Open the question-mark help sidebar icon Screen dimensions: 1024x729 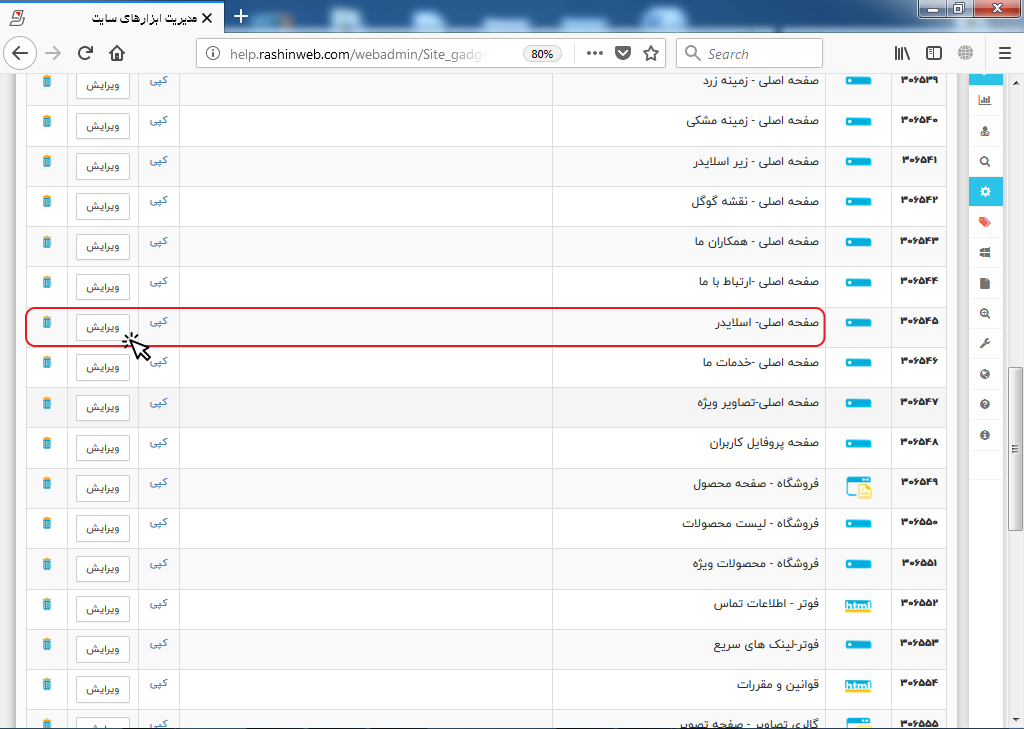[985, 404]
